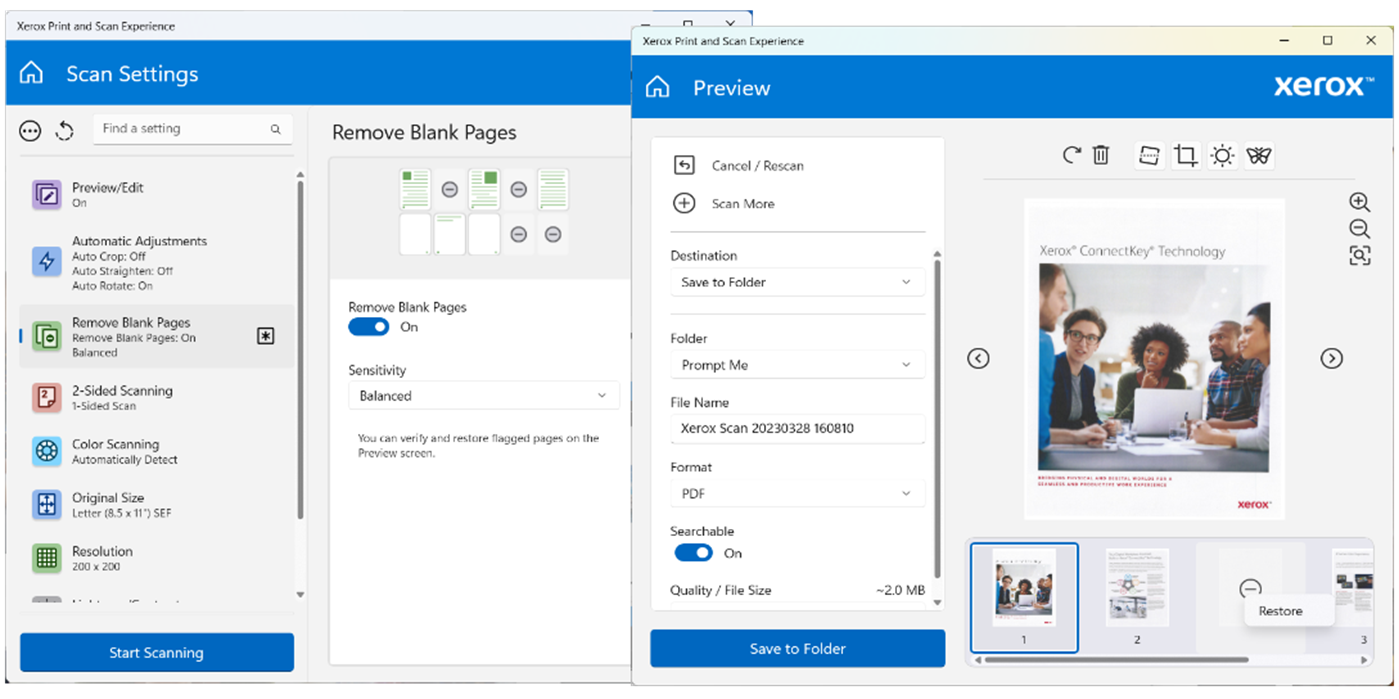Click the Find a setting search field
Screen dimensions: 1399x699
point(193,129)
